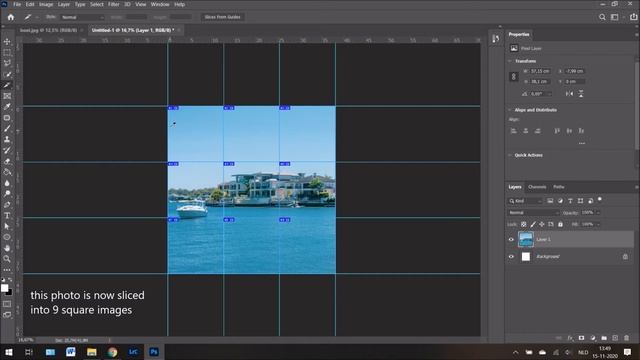640x360 pixels.
Task: Select the Brush tool
Action: coord(7,129)
